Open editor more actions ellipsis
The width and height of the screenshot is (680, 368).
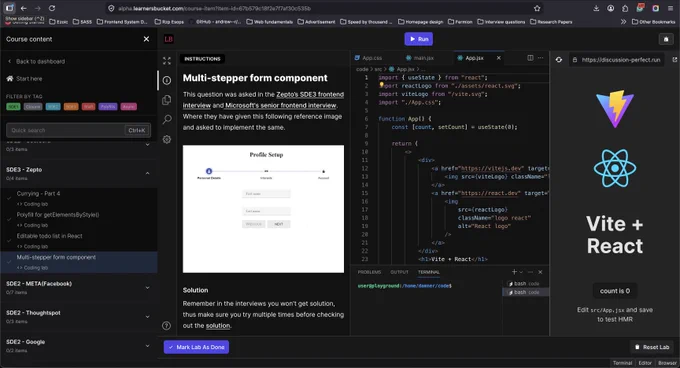[x=540, y=58]
